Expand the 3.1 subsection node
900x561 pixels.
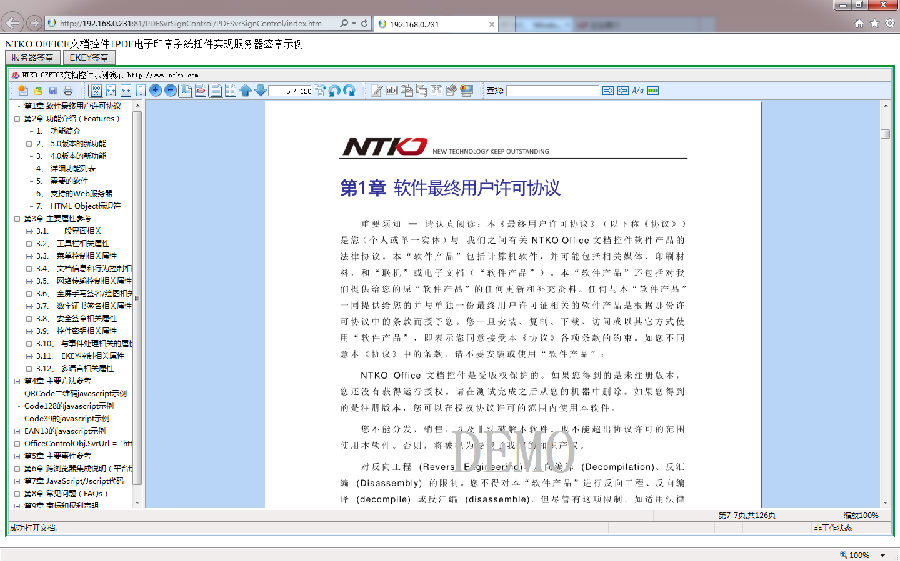29,231
